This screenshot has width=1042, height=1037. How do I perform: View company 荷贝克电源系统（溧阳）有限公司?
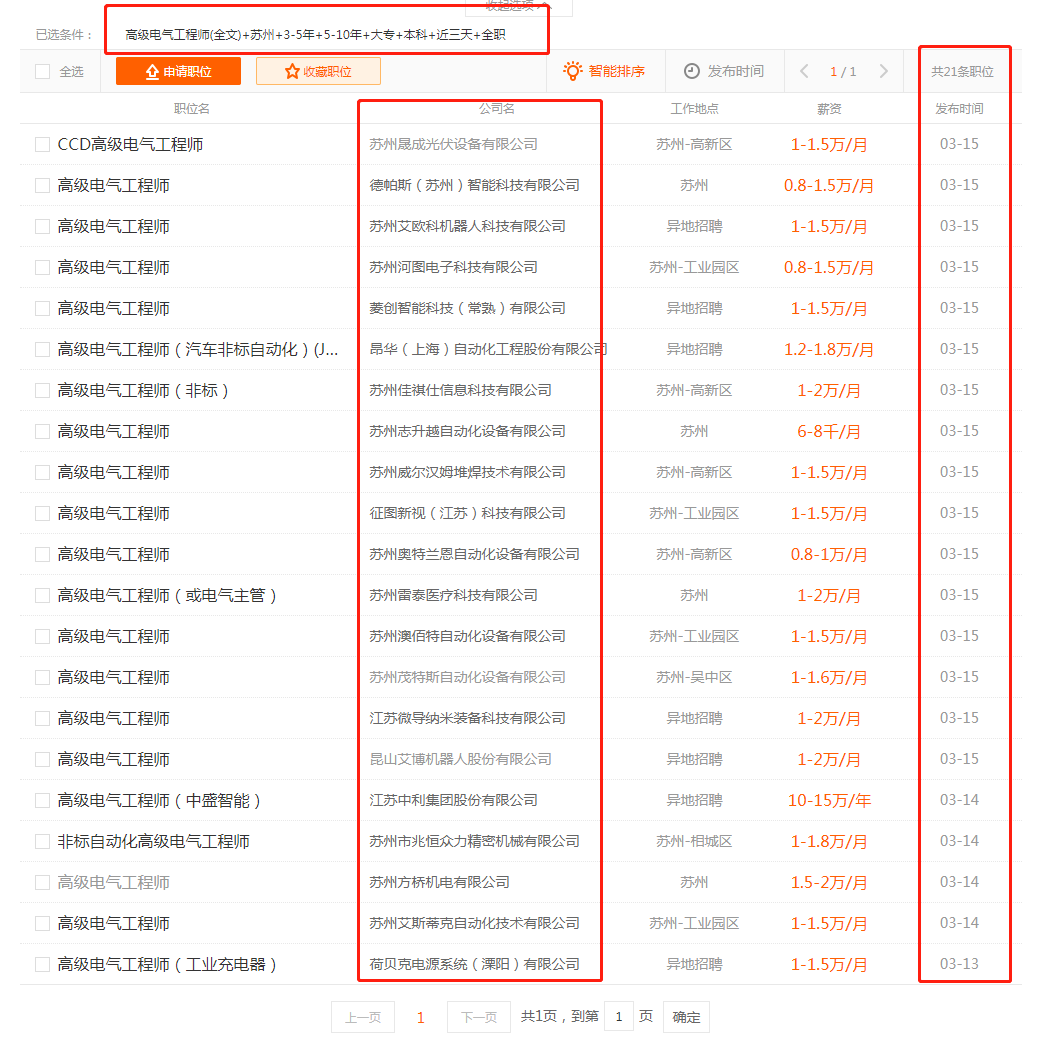pos(474,965)
